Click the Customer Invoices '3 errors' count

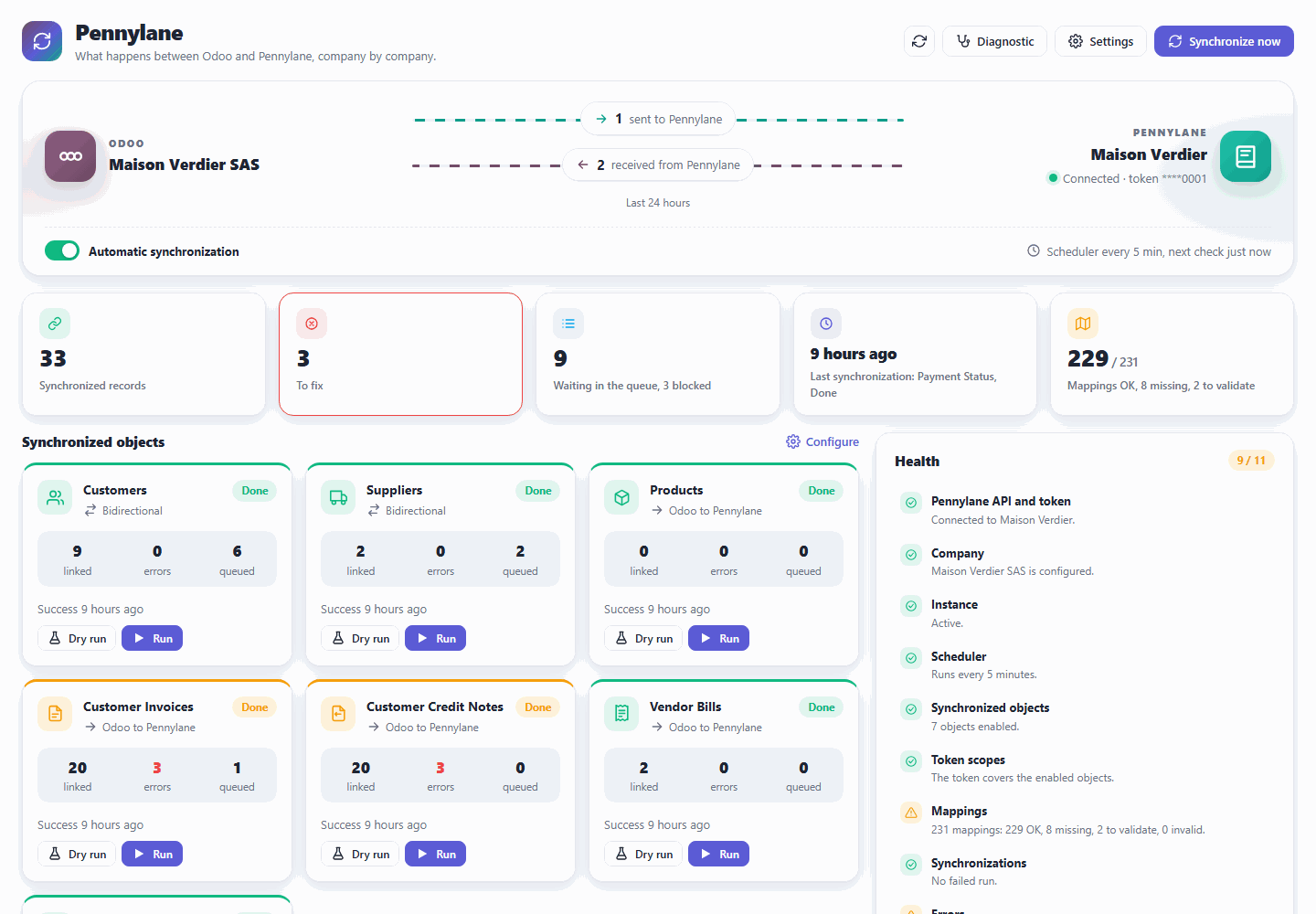pyautogui.click(x=157, y=775)
